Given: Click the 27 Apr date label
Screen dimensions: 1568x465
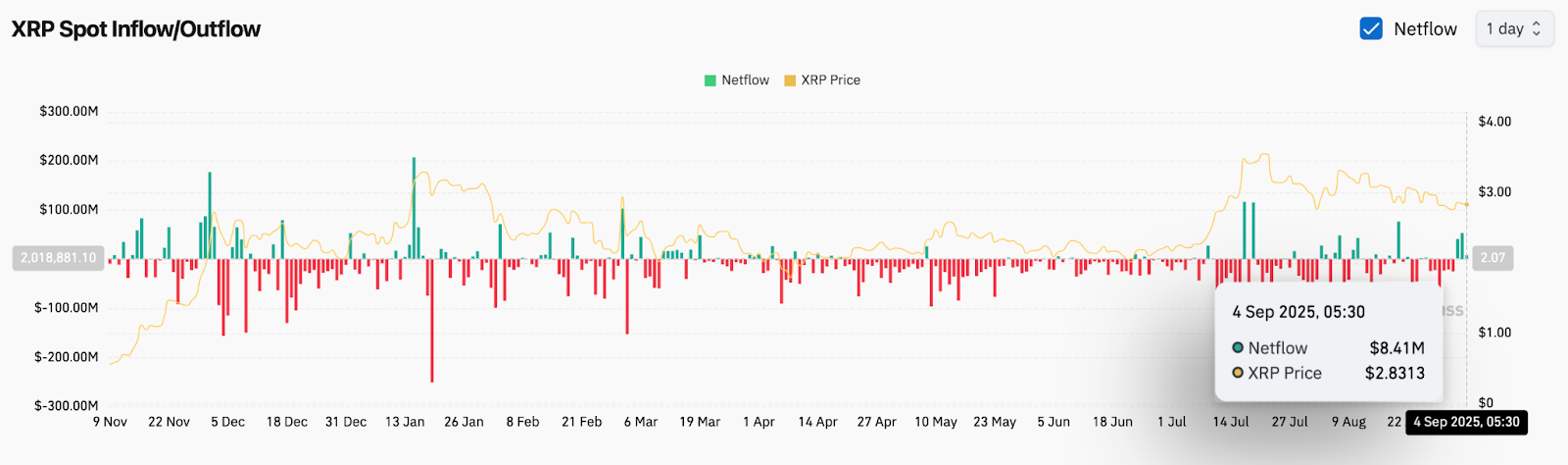Looking at the screenshot, I should click(876, 422).
